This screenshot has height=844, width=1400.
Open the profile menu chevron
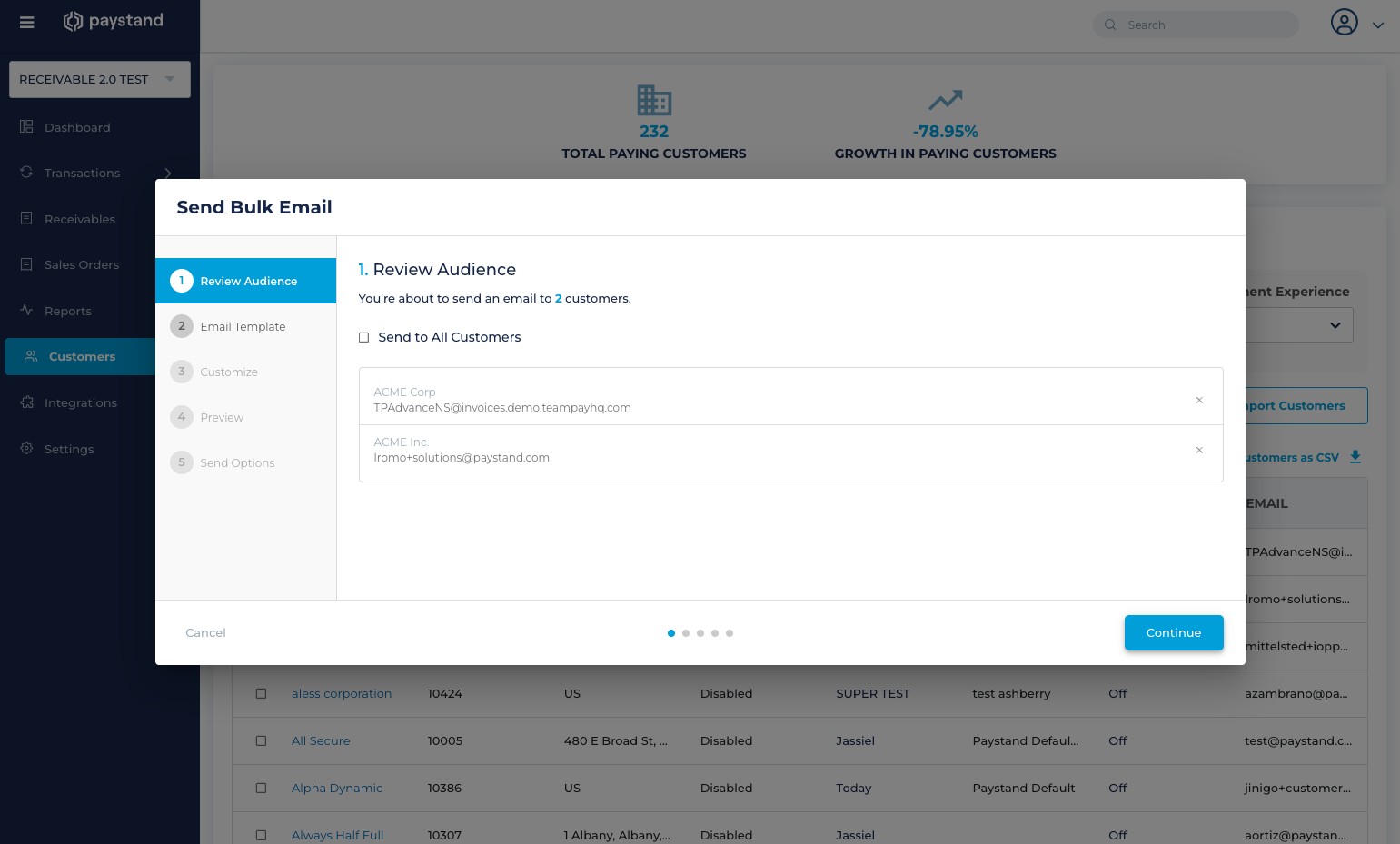(x=1378, y=25)
